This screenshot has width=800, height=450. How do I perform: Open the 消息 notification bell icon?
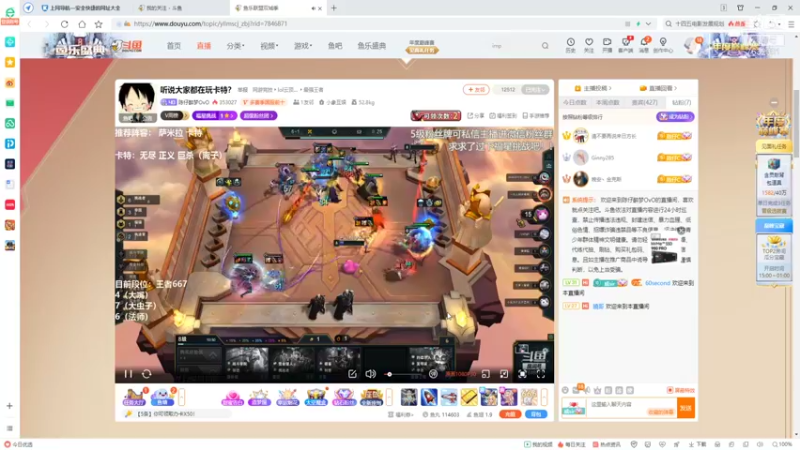[644, 45]
